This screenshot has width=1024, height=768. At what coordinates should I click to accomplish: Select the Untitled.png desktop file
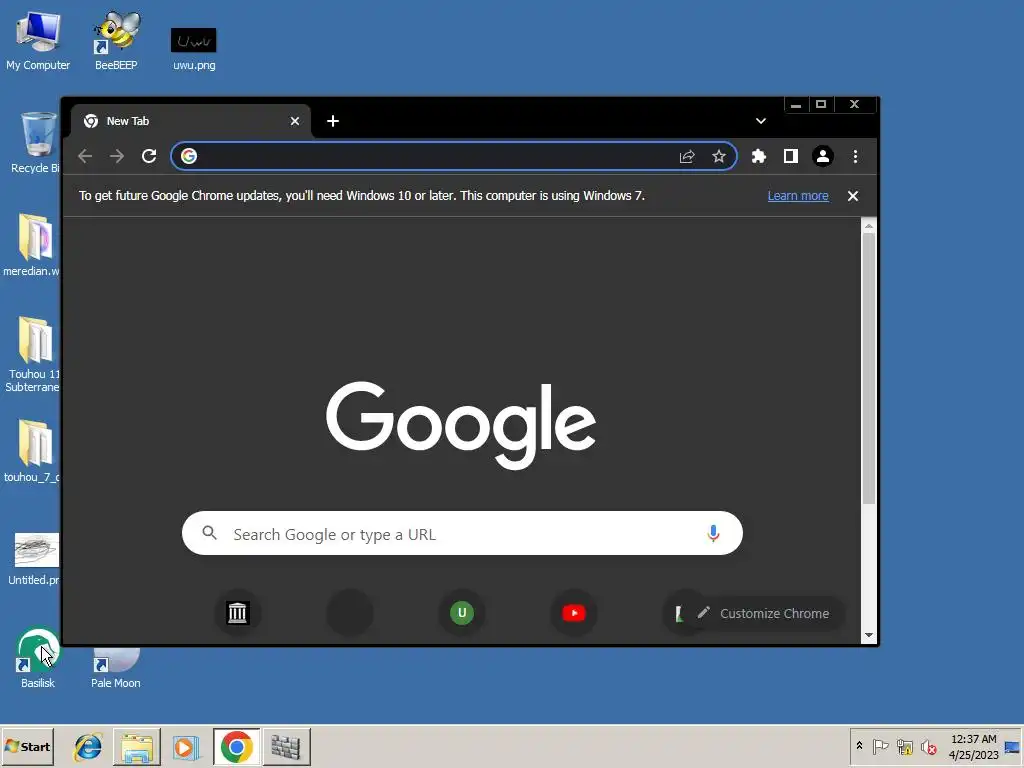(34, 559)
